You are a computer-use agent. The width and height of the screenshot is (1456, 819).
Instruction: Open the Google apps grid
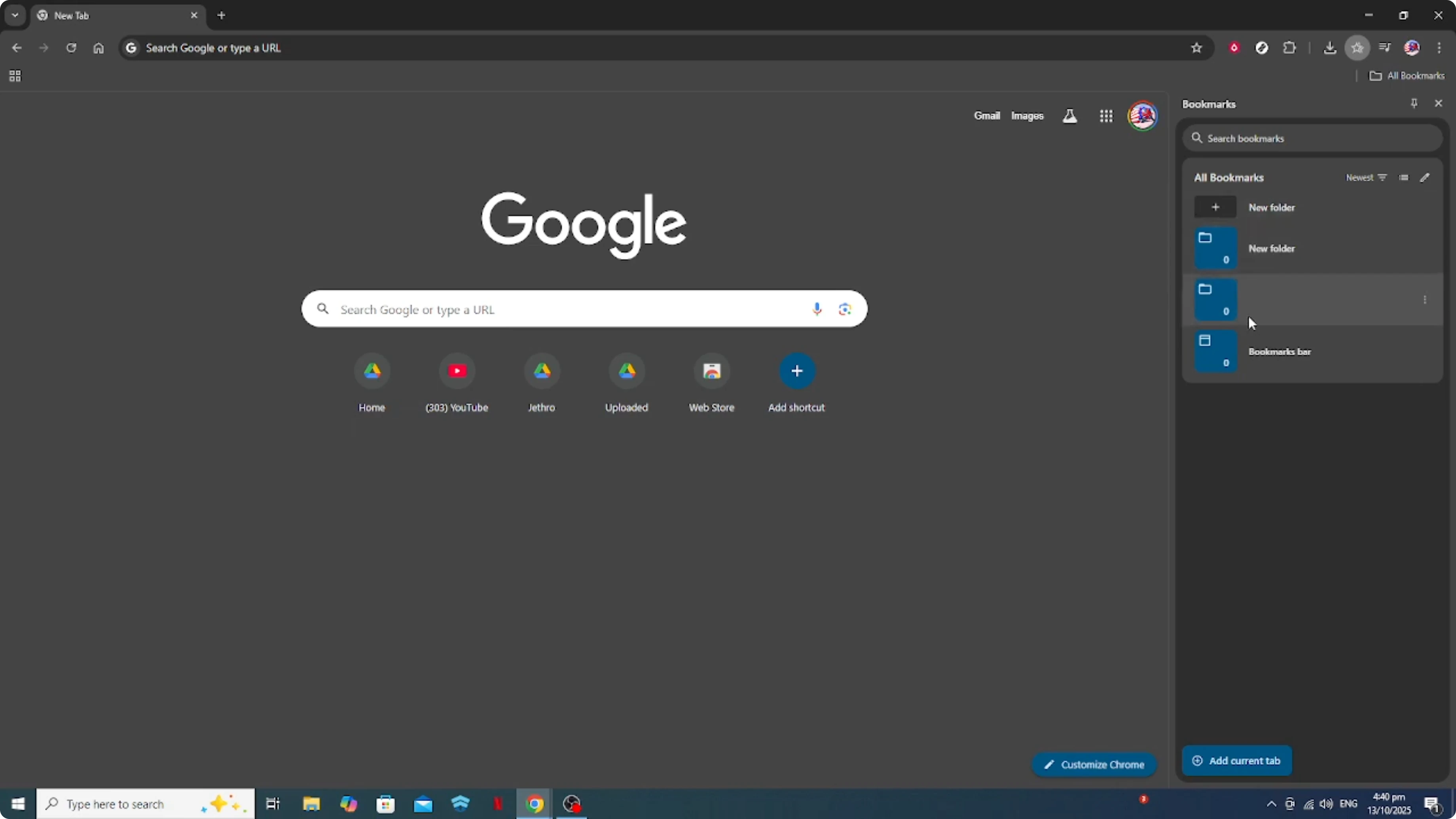pyautogui.click(x=1106, y=116)
